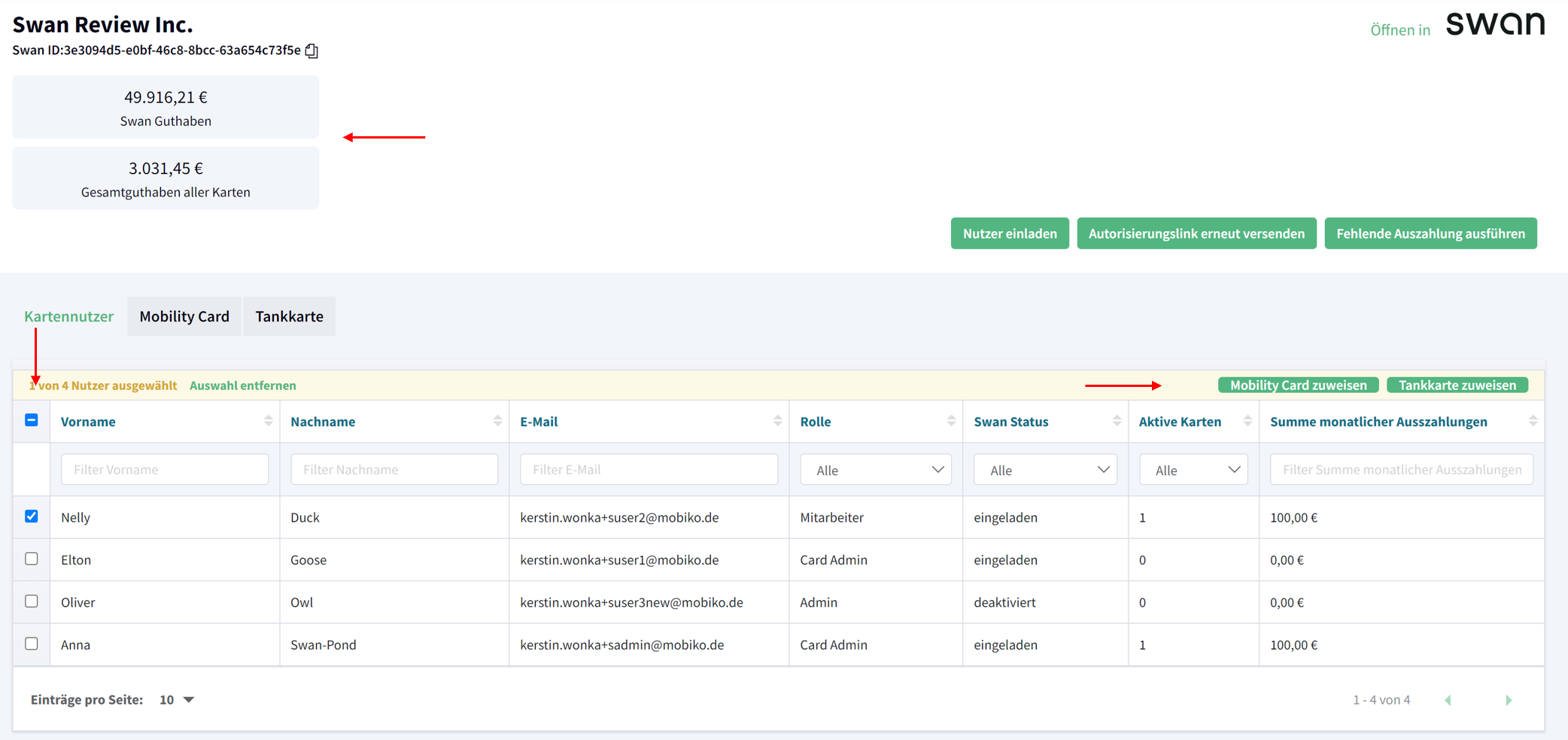
Task: Switch to the Mobility Card tab
Action: 184,316
